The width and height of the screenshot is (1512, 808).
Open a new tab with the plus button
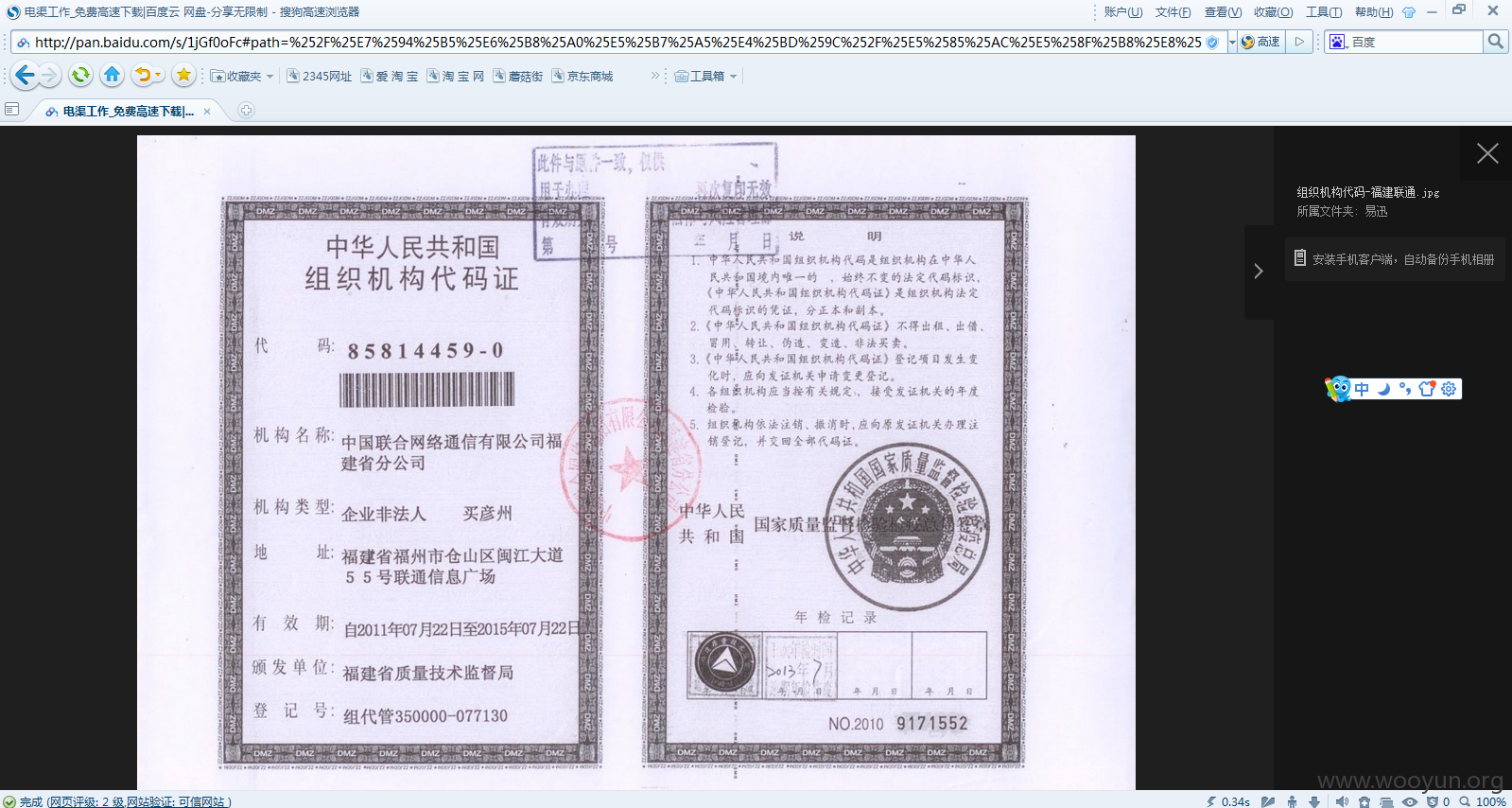[x=246, y=111]
